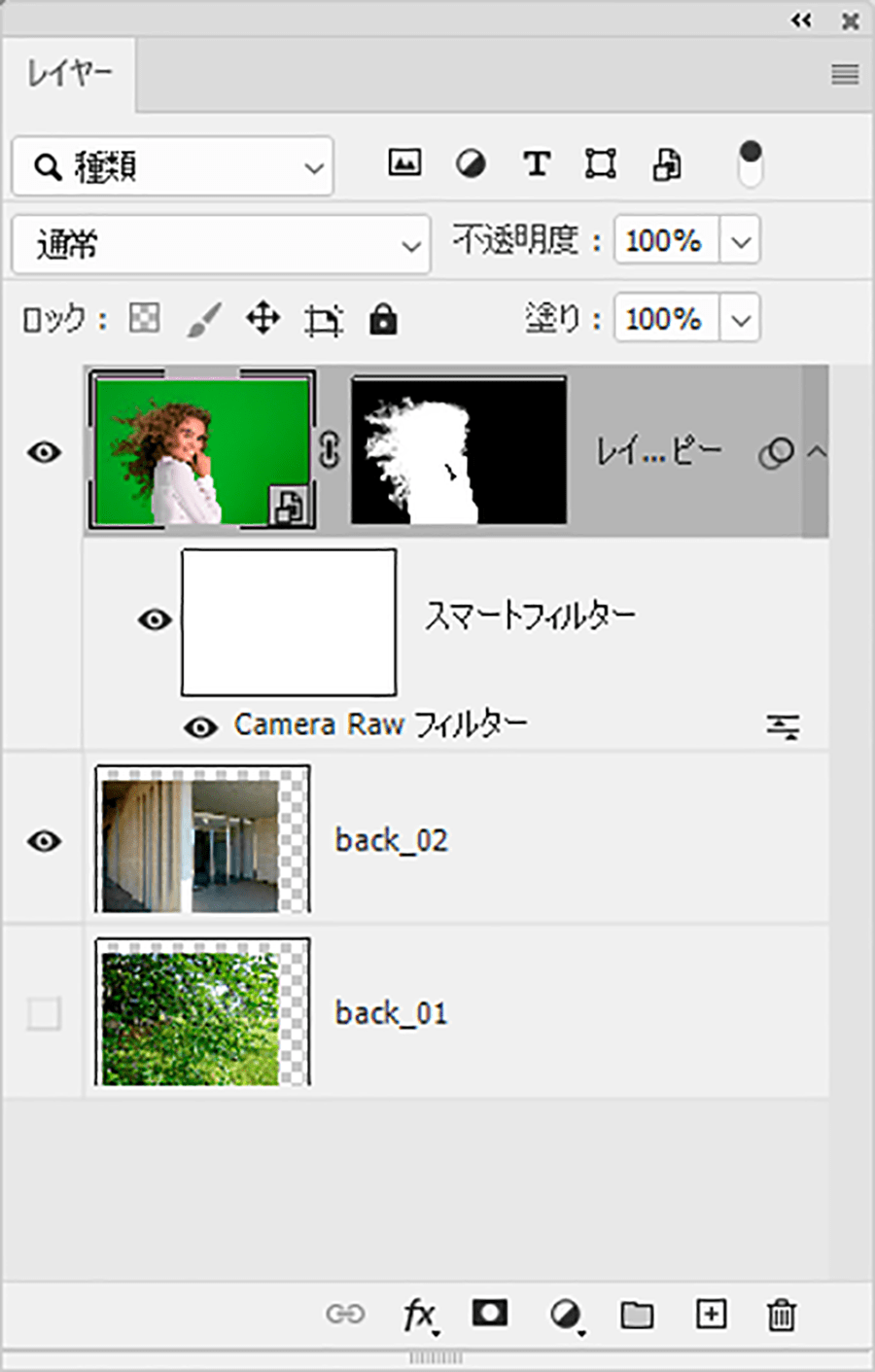Collapse the smart filters list arrow
The width and height of the screenshot is (875, 1372).
817,451
